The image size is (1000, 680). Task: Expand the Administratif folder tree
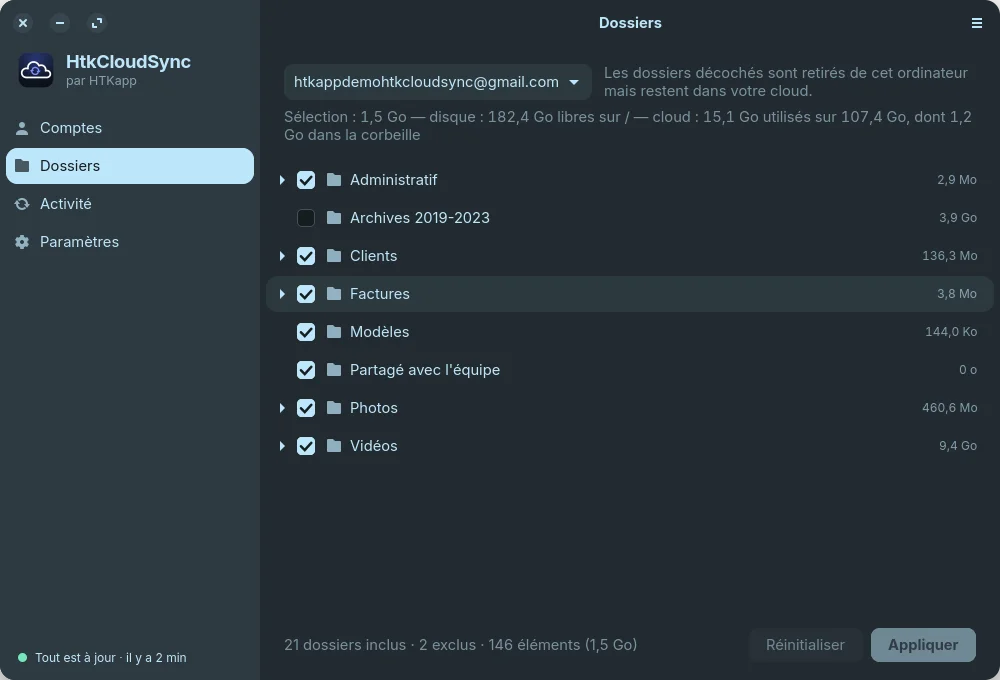pos(282,180)
